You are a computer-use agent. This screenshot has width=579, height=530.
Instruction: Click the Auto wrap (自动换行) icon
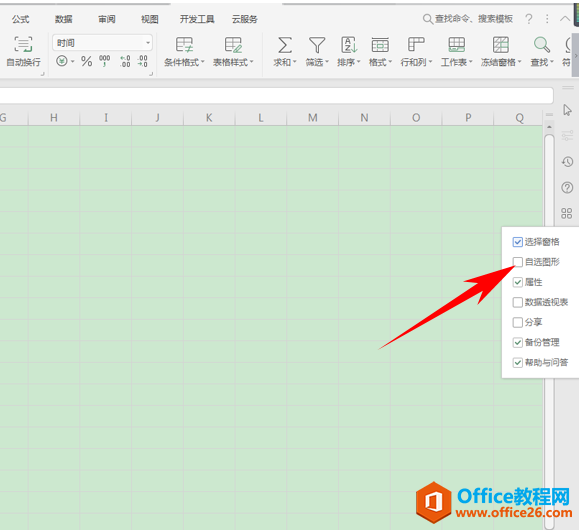(23, 44)
